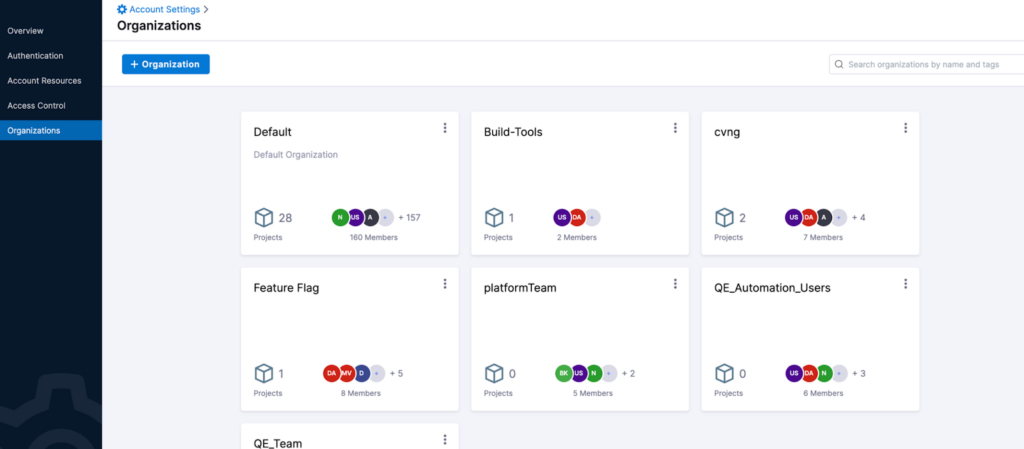This screenshot has height=449, width=1024.
Task: Click '5 Members' on platformTeam card
Action: click(593, 394)
